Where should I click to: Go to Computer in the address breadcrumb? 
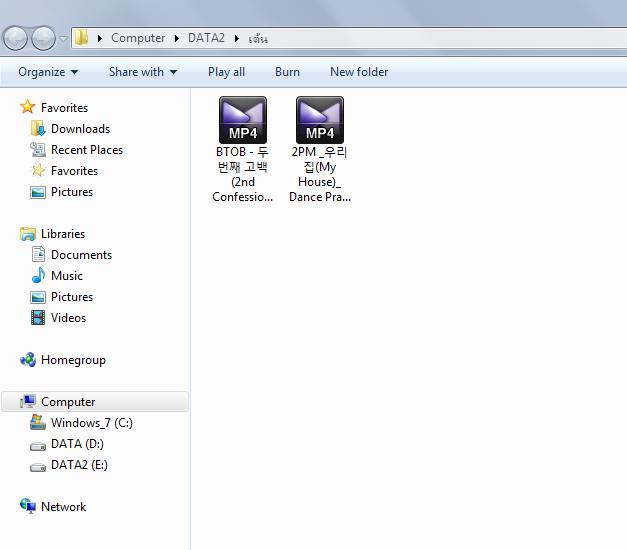coord(138,38)
